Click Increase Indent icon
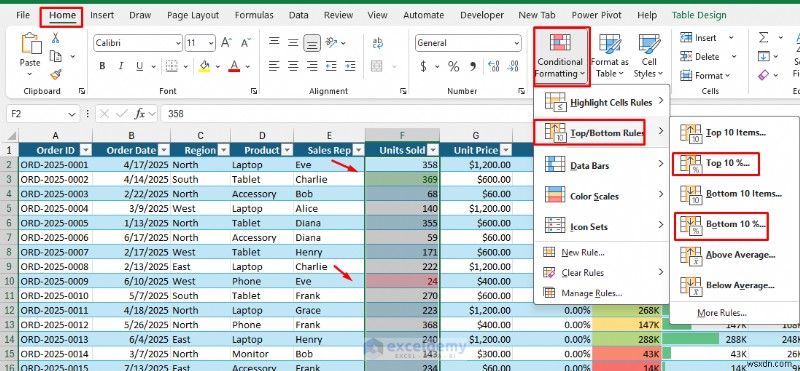The height and width of the screenshot is (371, 800). click(x=349, y=66)
